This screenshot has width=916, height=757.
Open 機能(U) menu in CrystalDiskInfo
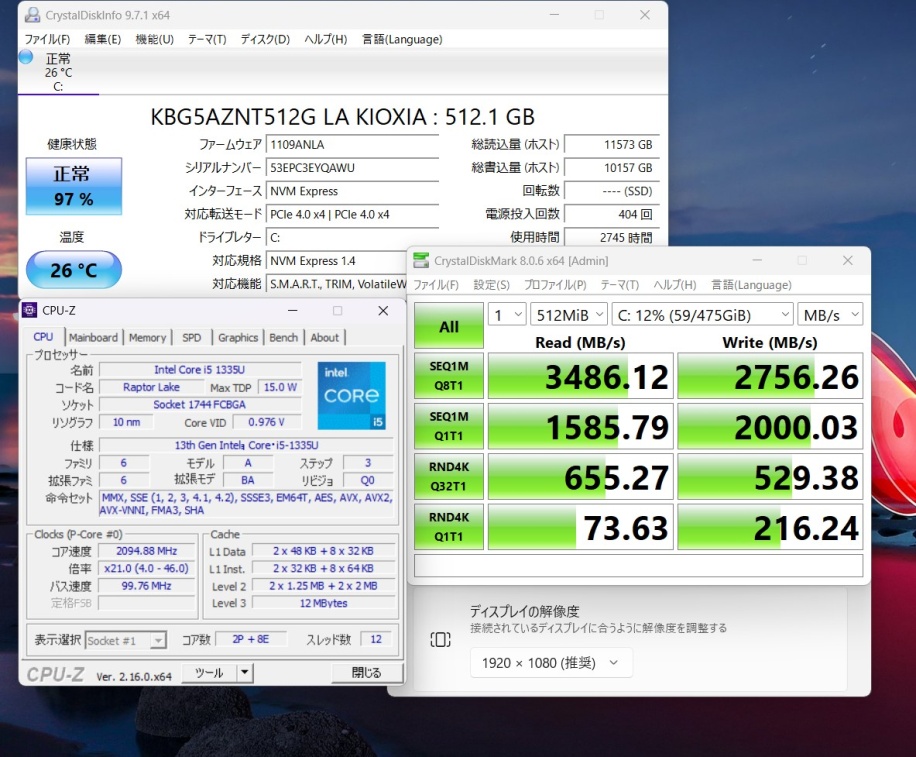[x=154, y=39]
